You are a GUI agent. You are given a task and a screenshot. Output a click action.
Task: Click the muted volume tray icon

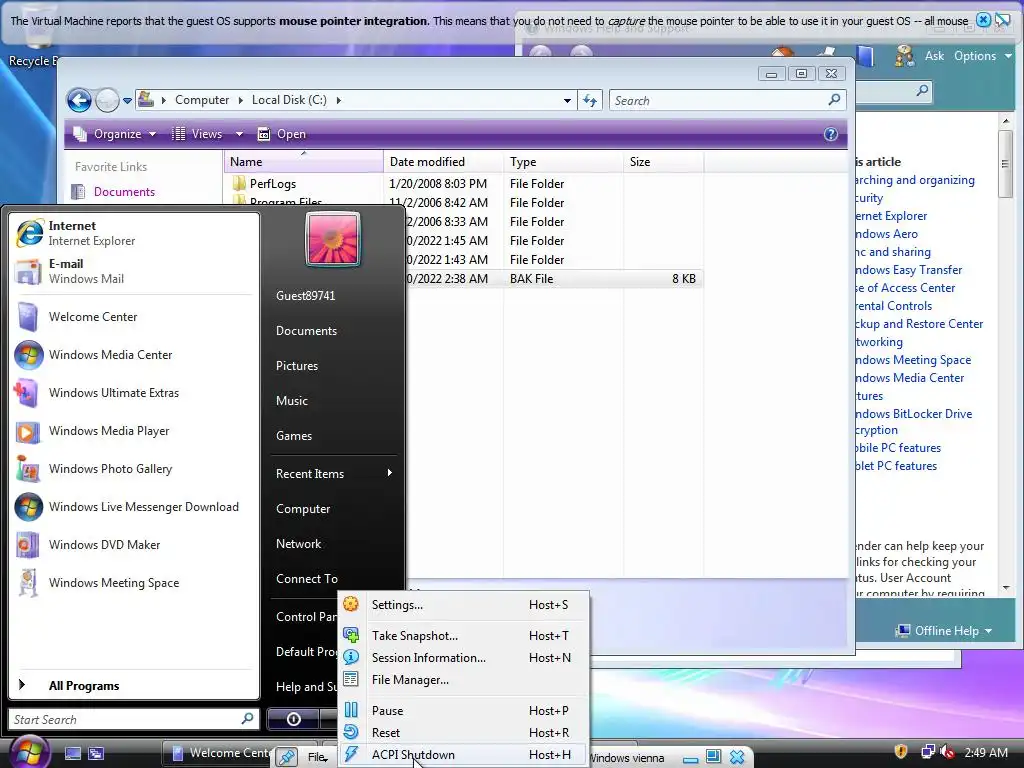[948, 752]
